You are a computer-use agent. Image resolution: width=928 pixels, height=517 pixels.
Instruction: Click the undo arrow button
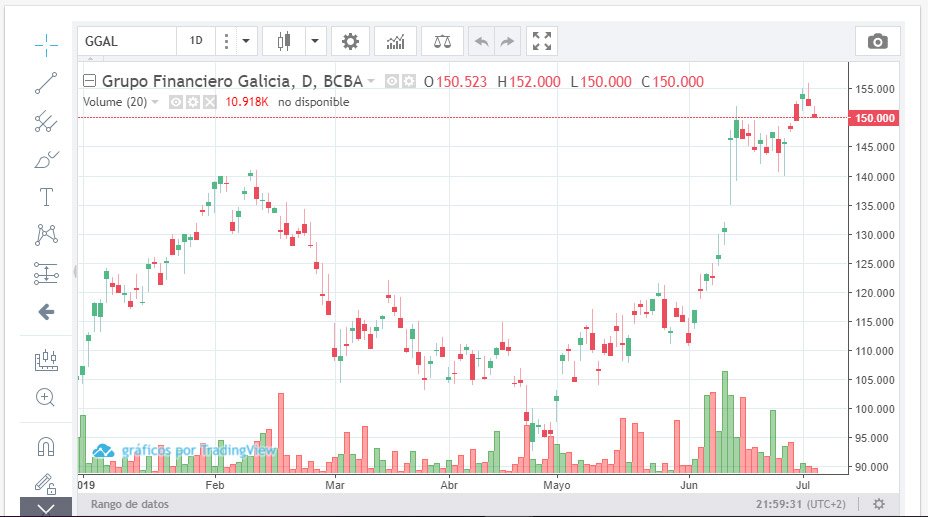481,41
